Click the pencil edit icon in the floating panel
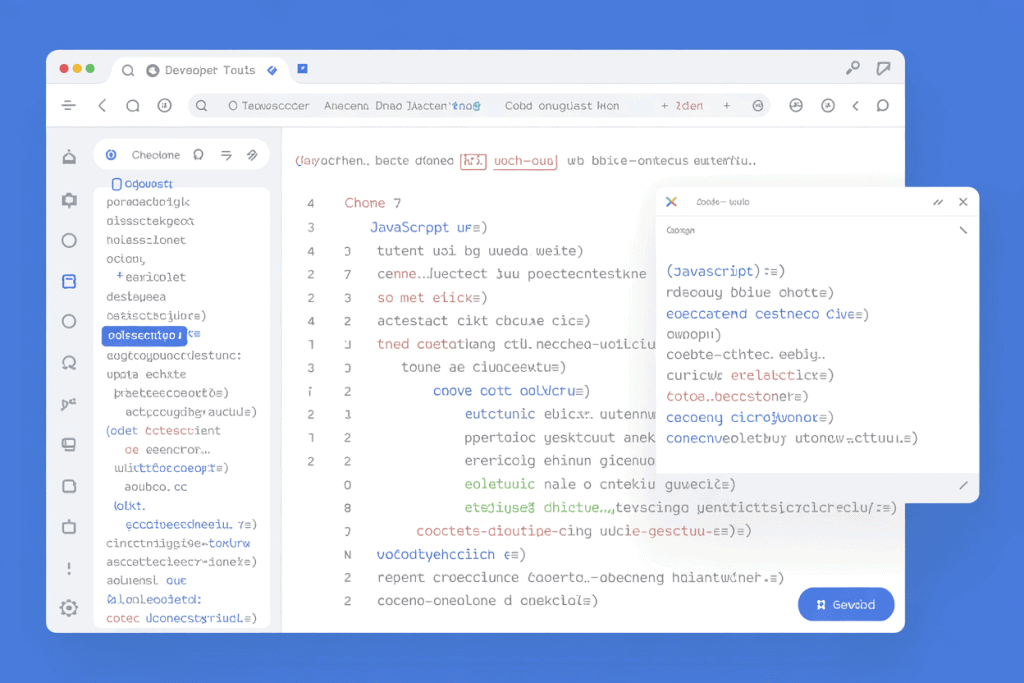This screenshot has height=683, width=1024. click(963, 485)
